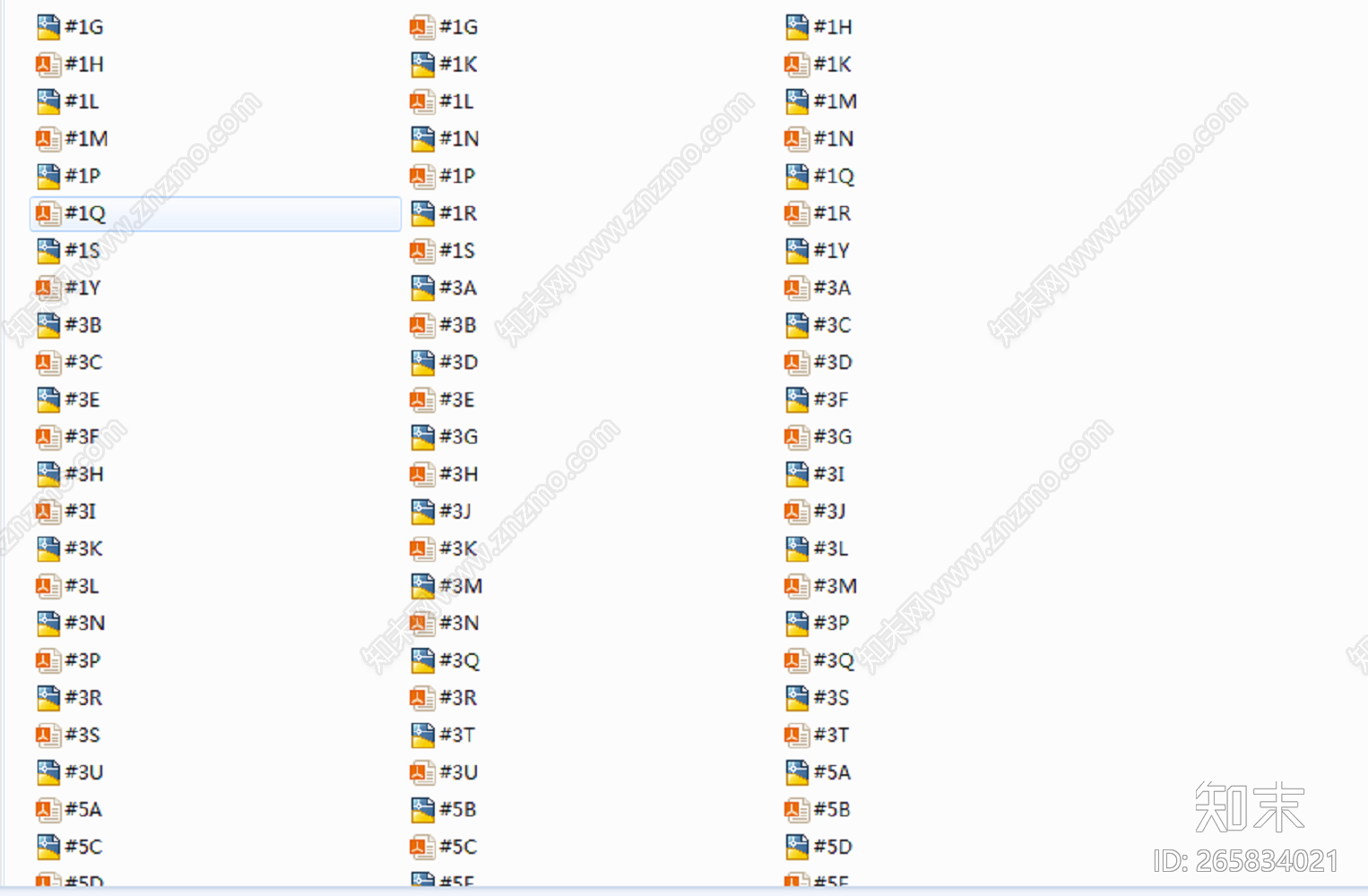
Task: Select file name #5B beside the PDF icon
Action: (x=832, y=810)
